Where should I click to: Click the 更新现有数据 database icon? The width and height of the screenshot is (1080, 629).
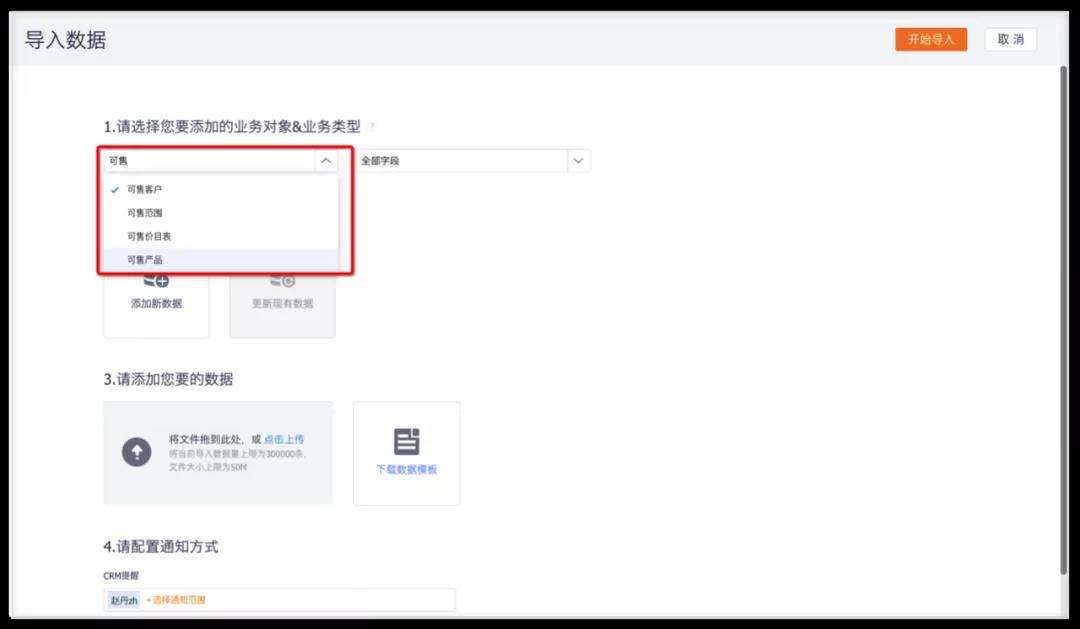point(282,282)
